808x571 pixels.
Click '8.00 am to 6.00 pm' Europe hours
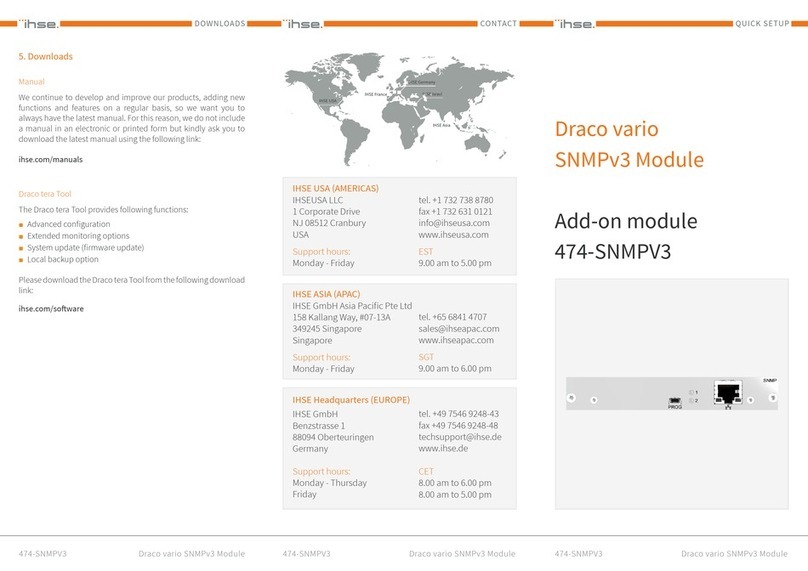coord(455,483)
